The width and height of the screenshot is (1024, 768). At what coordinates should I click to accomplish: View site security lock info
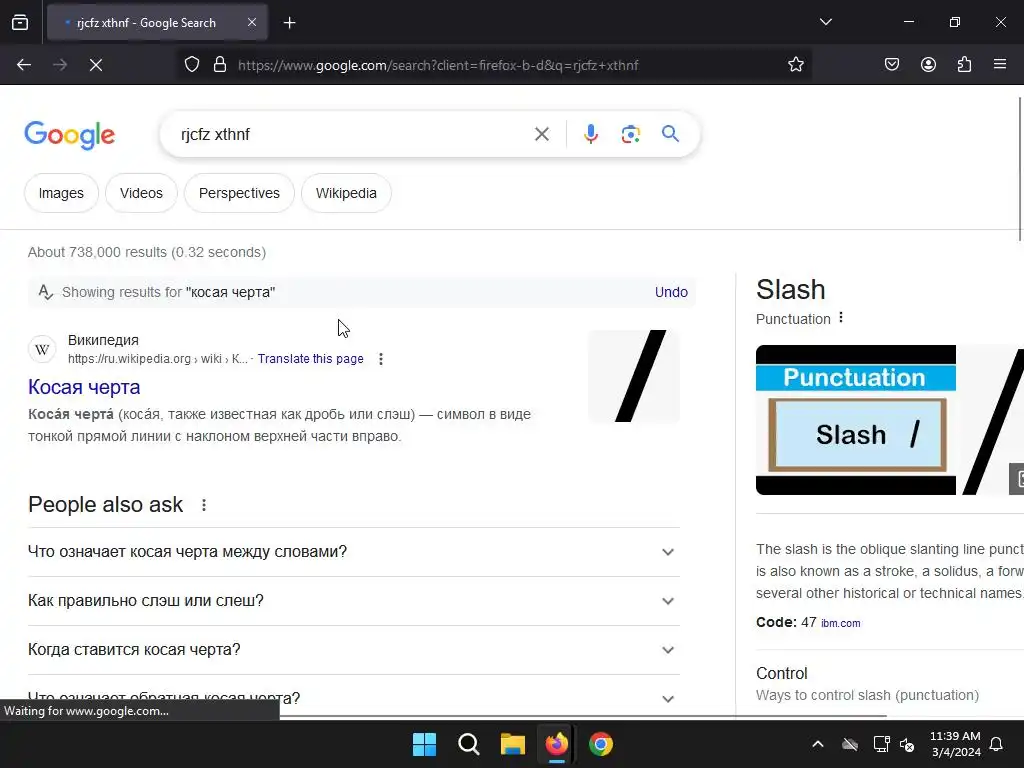pos(220,65)
